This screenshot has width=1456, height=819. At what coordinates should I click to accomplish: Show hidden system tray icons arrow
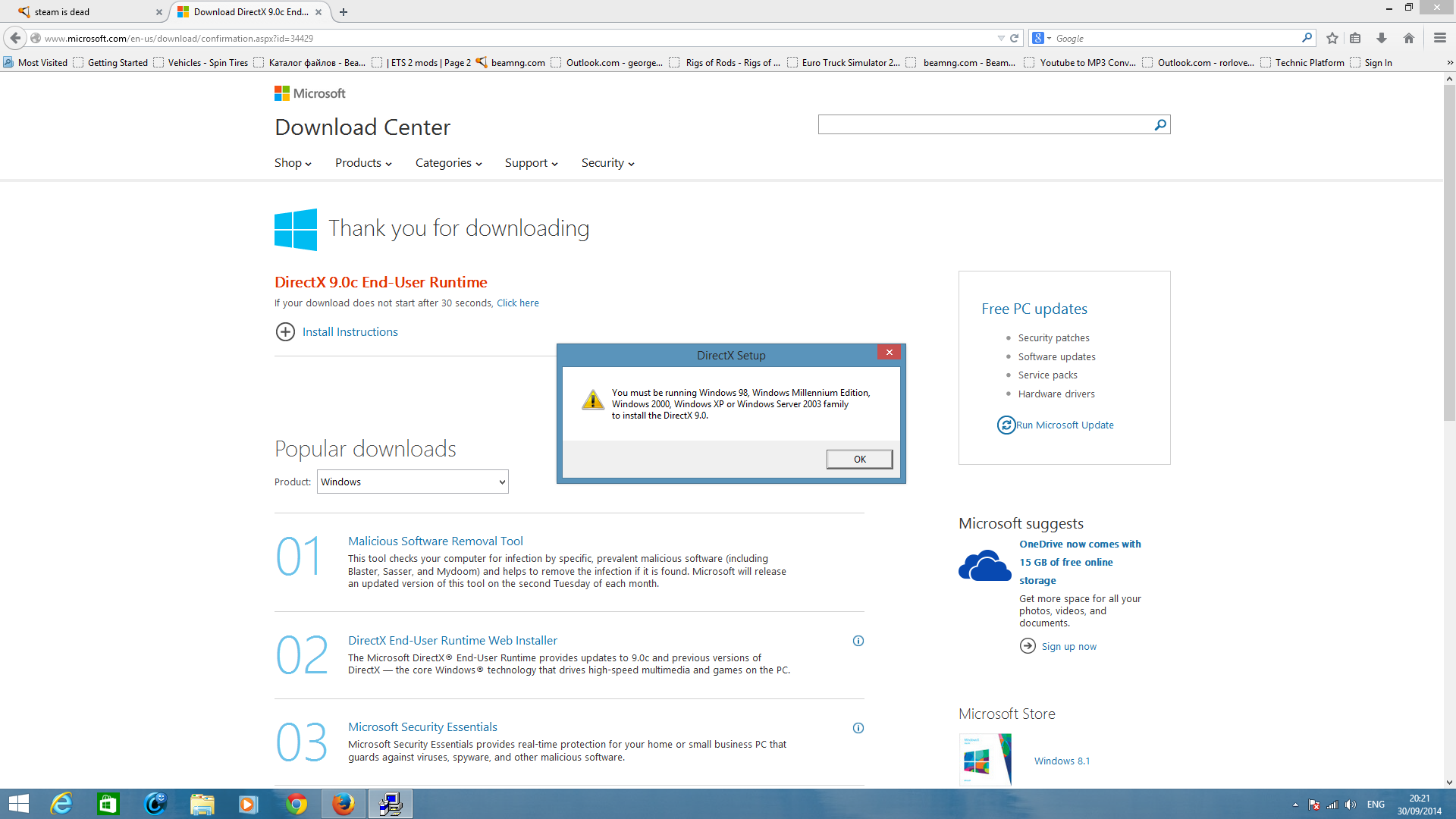[1295, 805]
